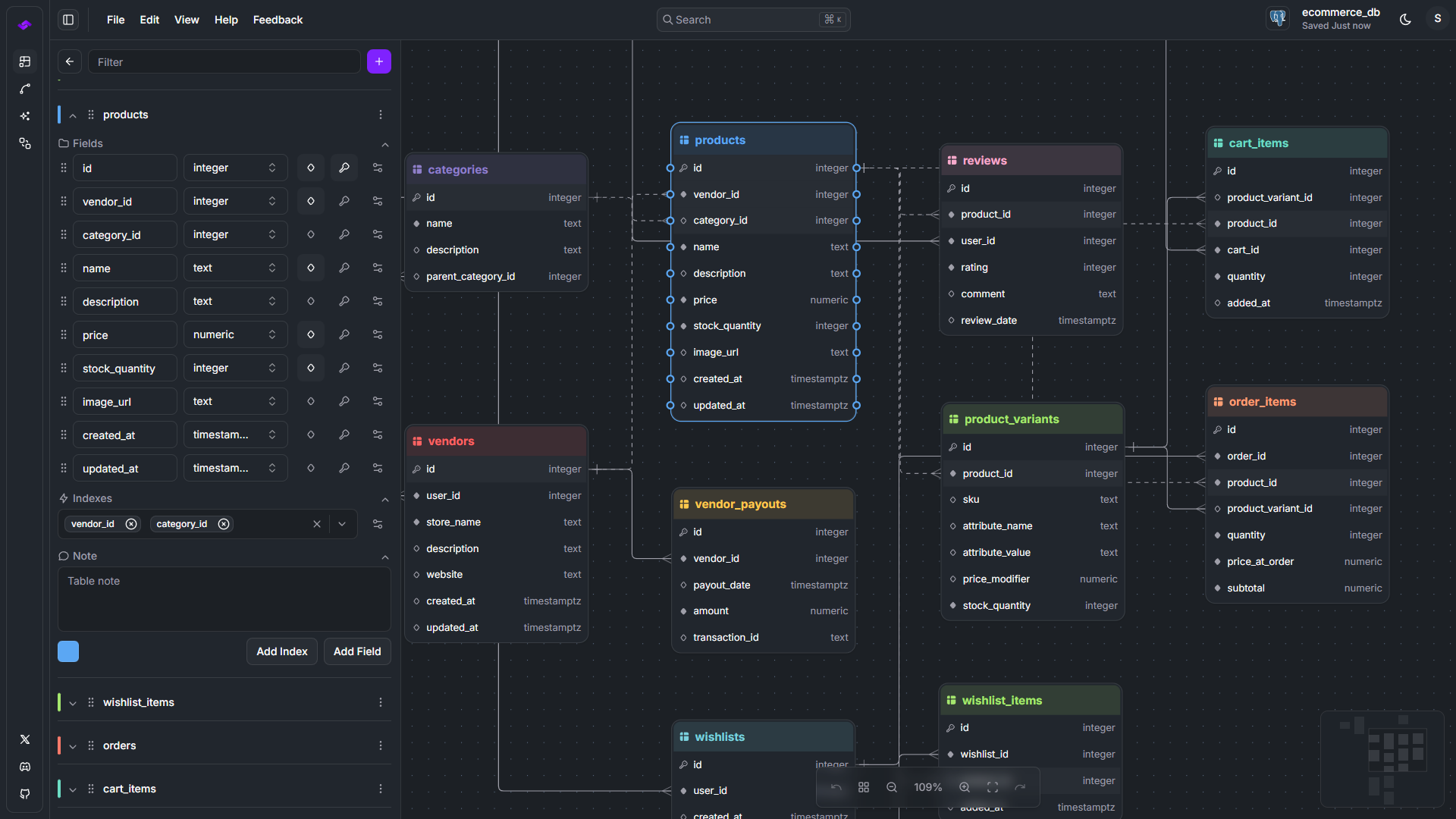Image resolution: width=1456 pixels, height=819 pixels.
Task: Select the relationships tool in left sidebar
Action: [x=25, y=89]
